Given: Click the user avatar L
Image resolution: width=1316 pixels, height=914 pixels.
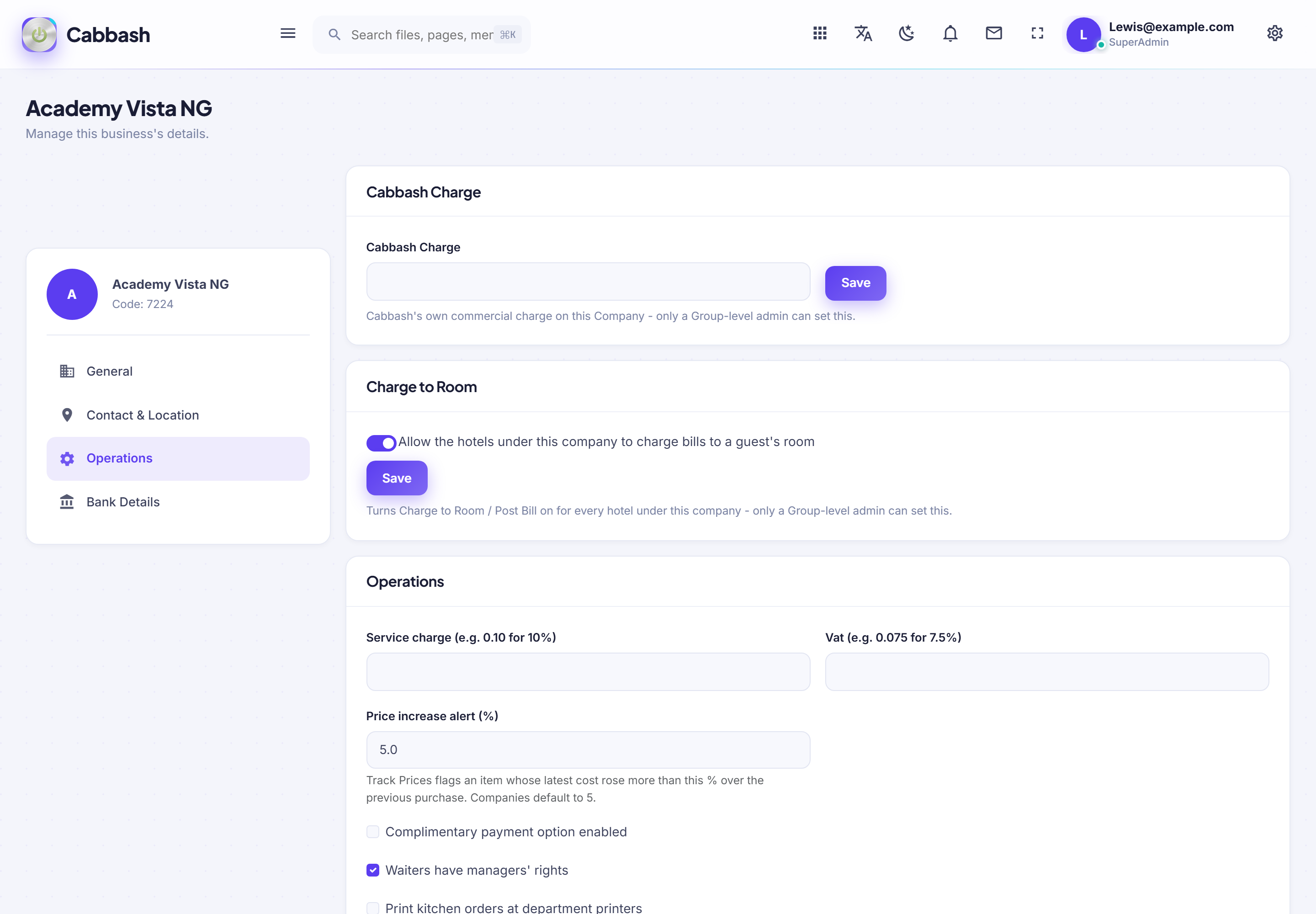Looking at the screenshot, I should [1083, 35].
